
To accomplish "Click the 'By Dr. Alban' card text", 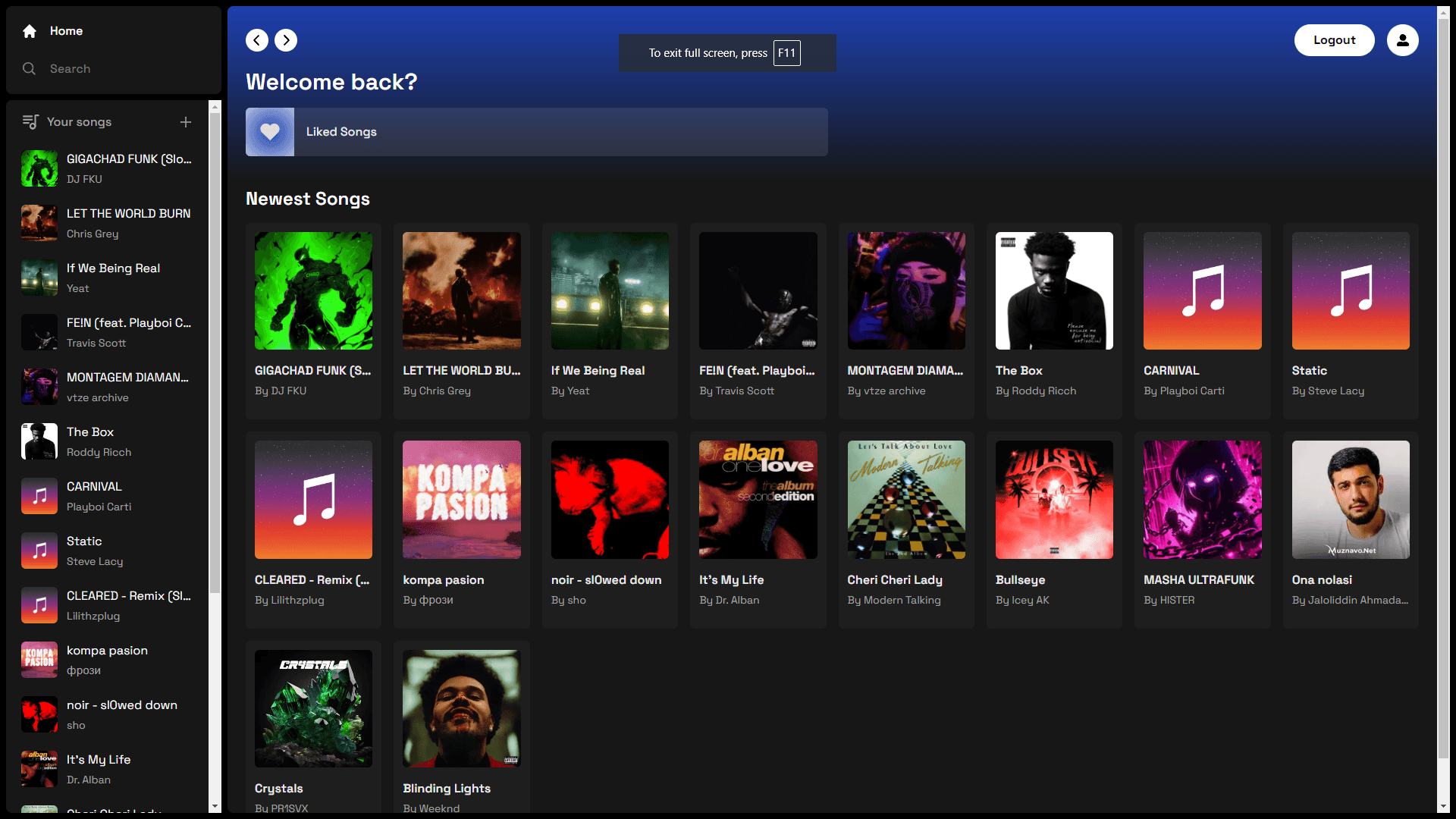I will 729,600.
